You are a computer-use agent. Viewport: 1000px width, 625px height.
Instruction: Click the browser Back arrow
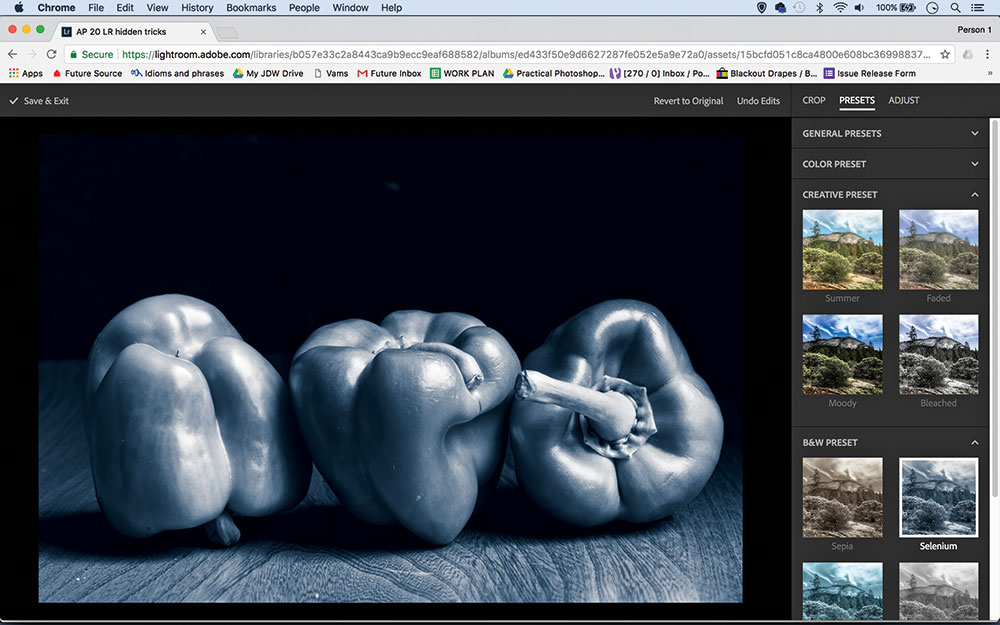coord(13,54)
